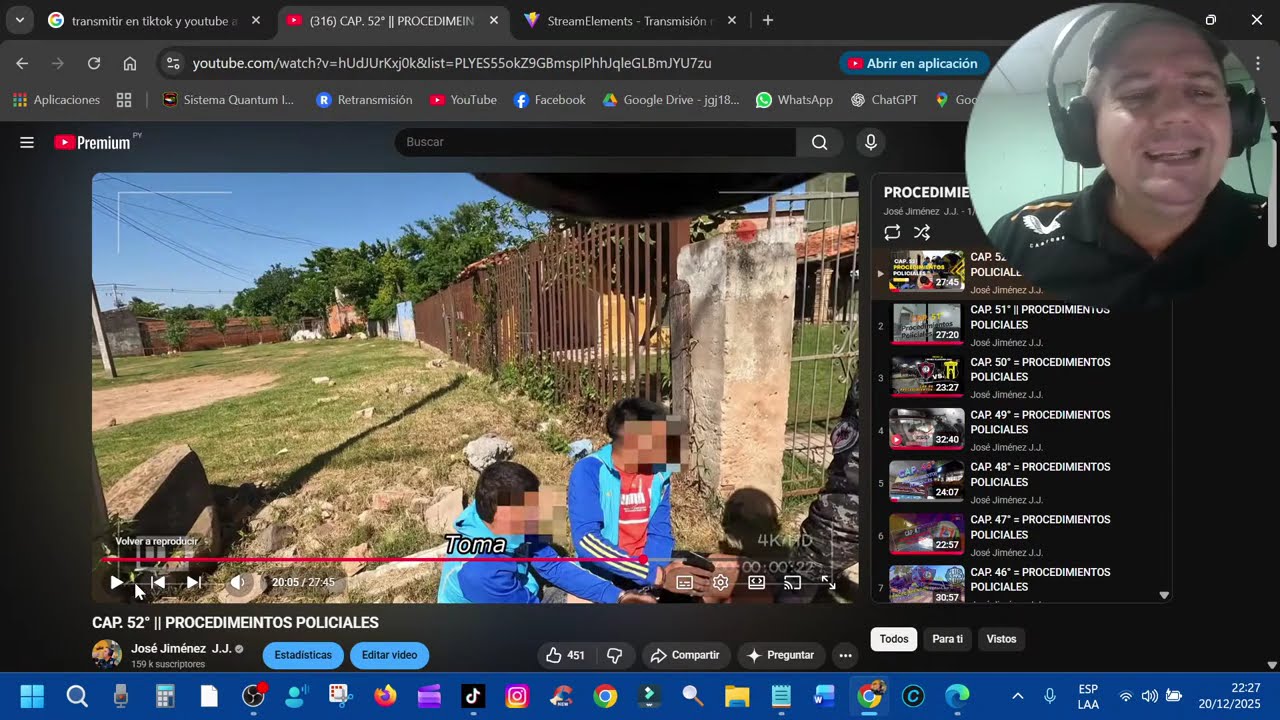Enter fullscreen mode on the video
1280x720 pixels.
[828, 582]
